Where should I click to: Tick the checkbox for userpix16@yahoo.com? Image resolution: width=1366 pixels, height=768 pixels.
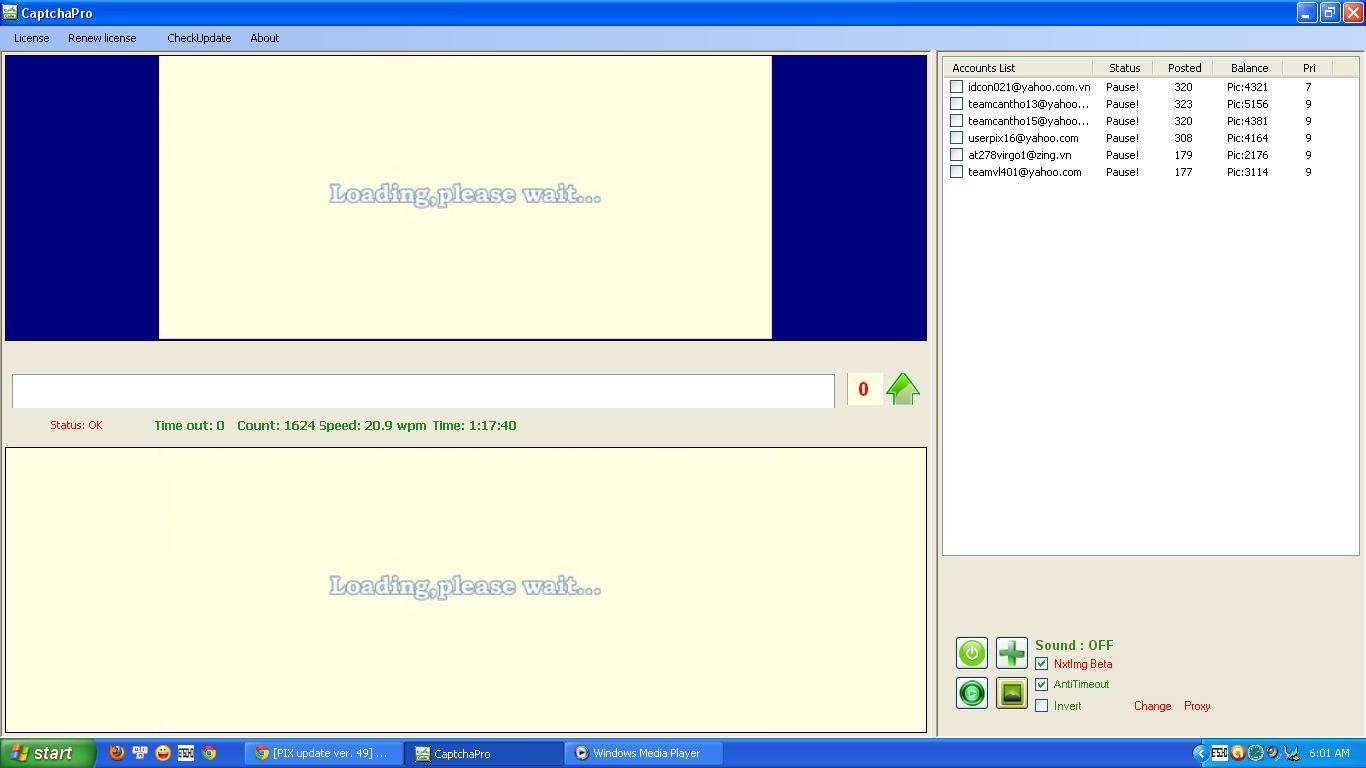pyautogui.click(x=956, y=138)
